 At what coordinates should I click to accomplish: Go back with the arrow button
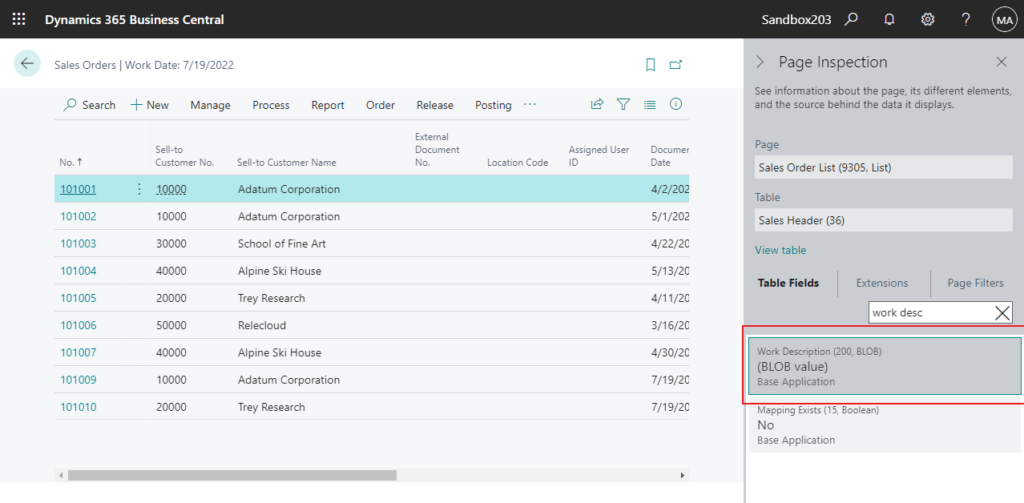pos(27,63)
